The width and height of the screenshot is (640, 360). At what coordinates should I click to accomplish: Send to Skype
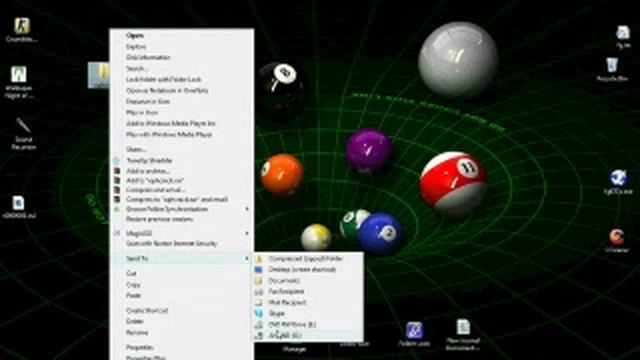tap(276, 313)
